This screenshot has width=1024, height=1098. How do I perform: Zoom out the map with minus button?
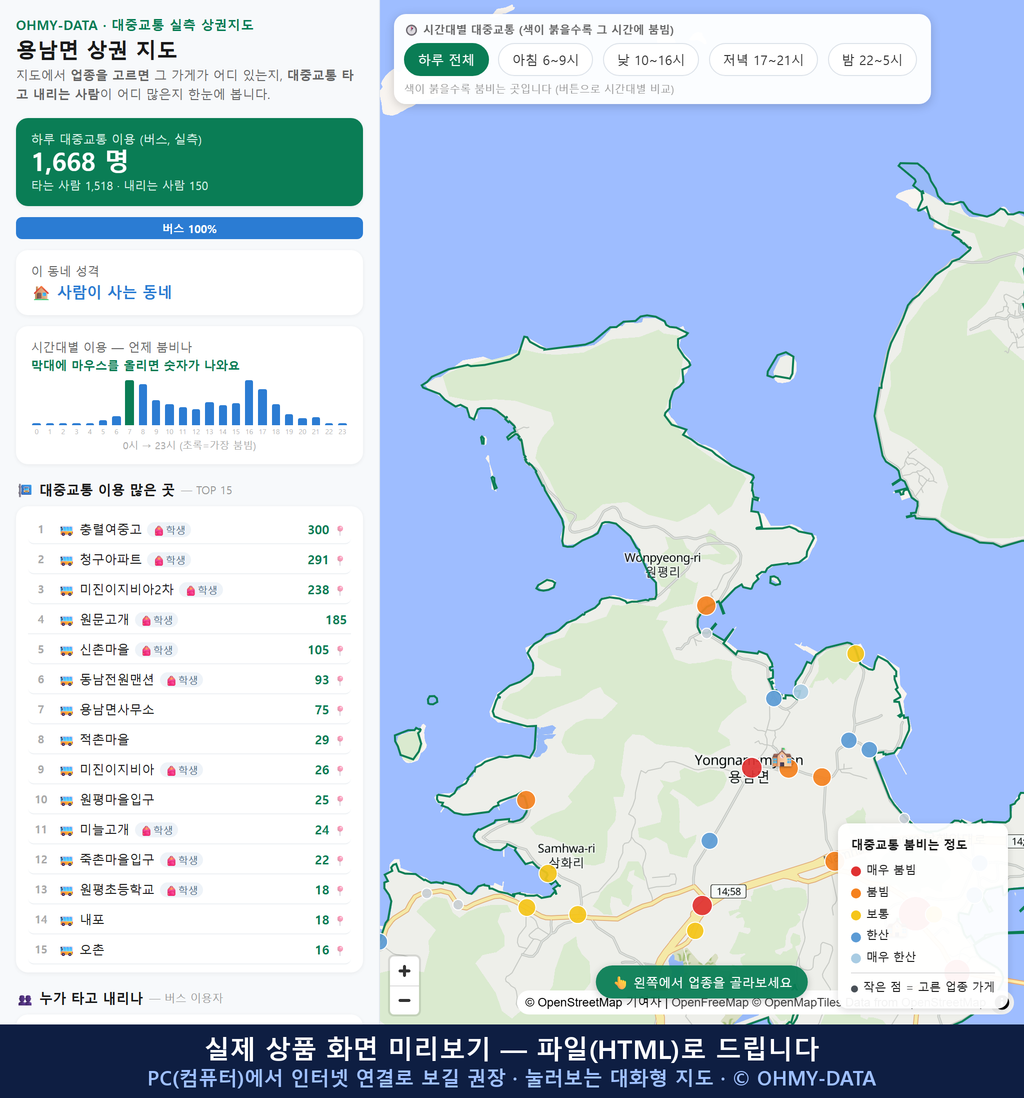click(404, 1000)
